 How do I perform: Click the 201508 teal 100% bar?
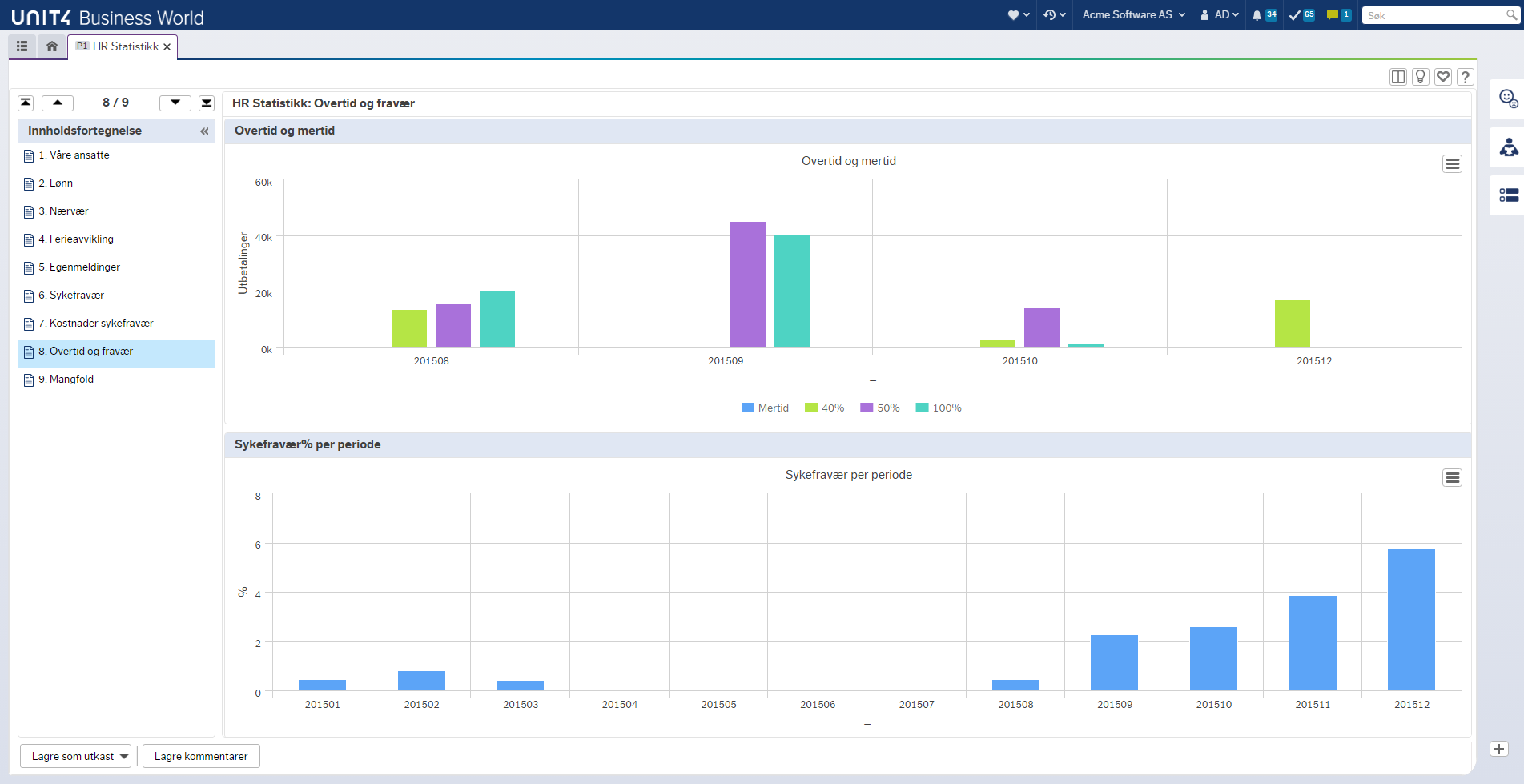[x=497, y=319]
